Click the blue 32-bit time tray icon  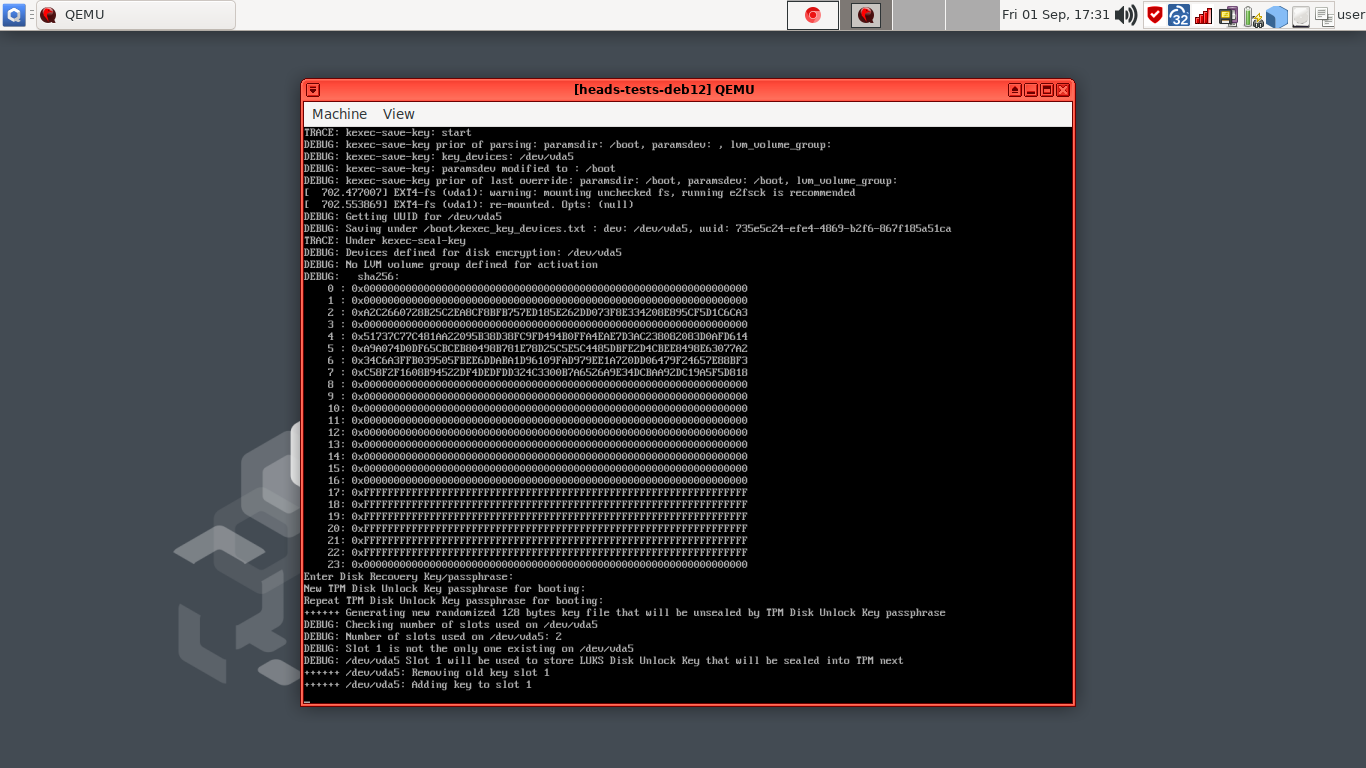pos(1178,14)
